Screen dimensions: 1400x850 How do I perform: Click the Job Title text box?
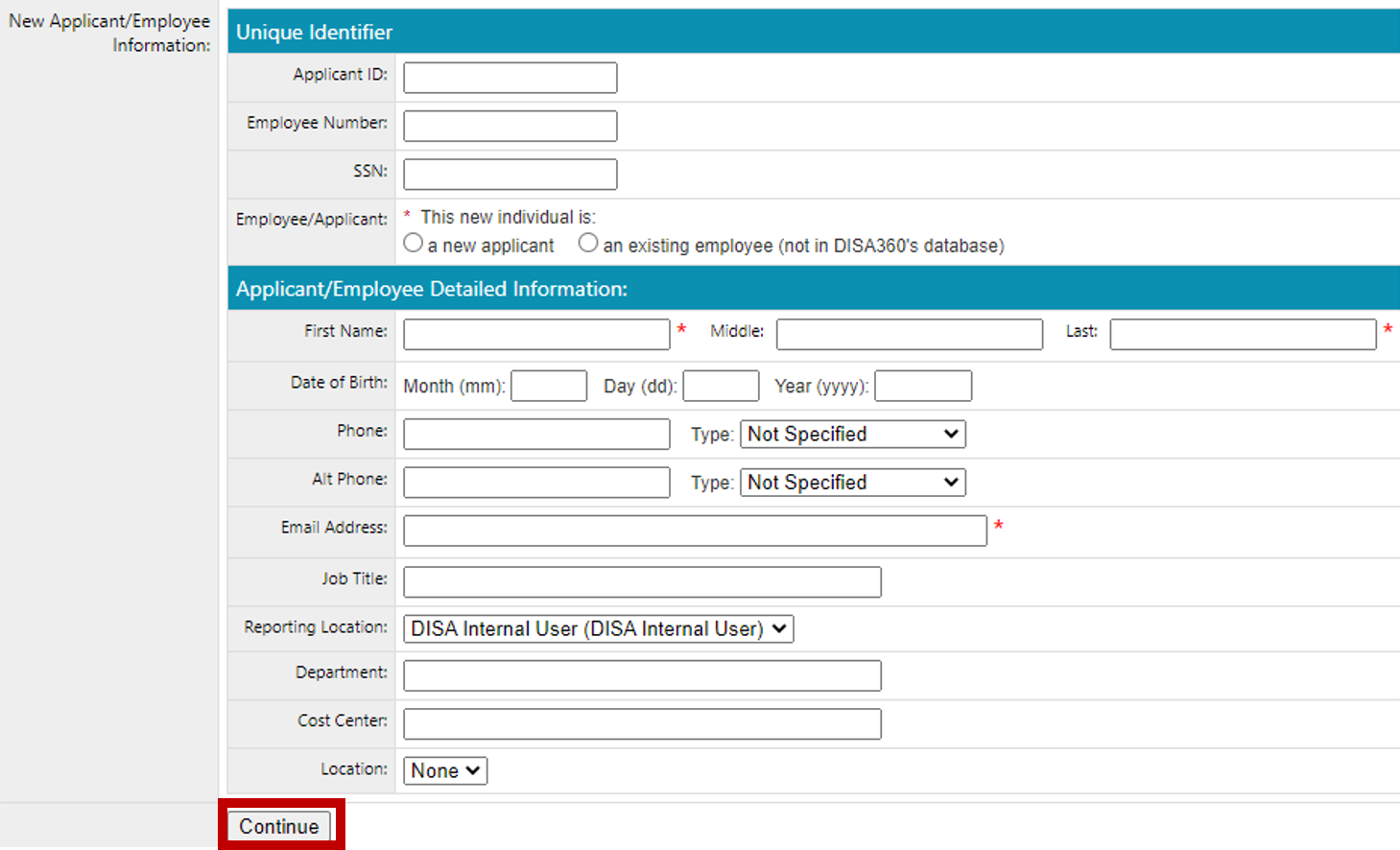coord(642,582)
